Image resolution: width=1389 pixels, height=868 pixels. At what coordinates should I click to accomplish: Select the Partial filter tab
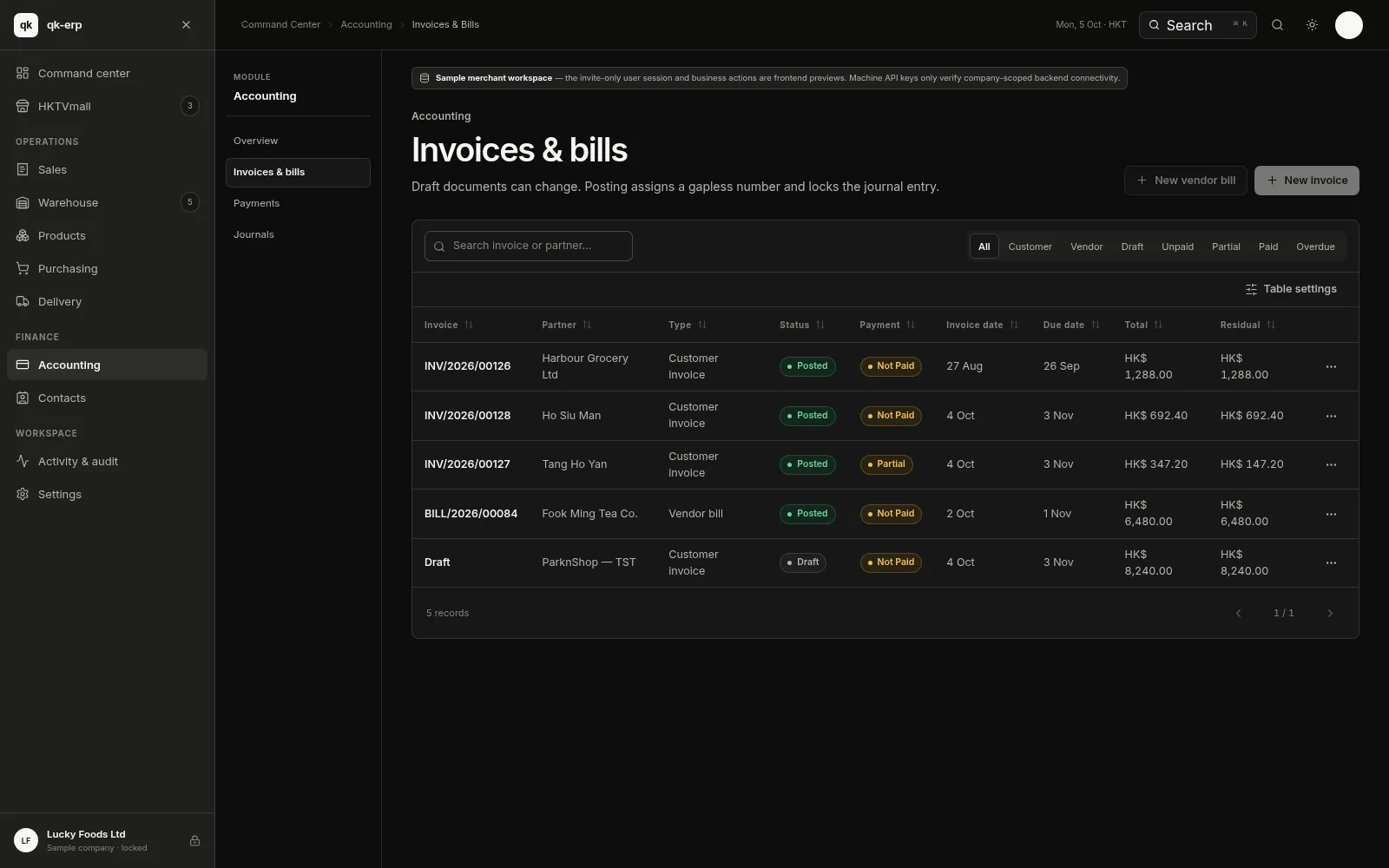pos(1226,247)
